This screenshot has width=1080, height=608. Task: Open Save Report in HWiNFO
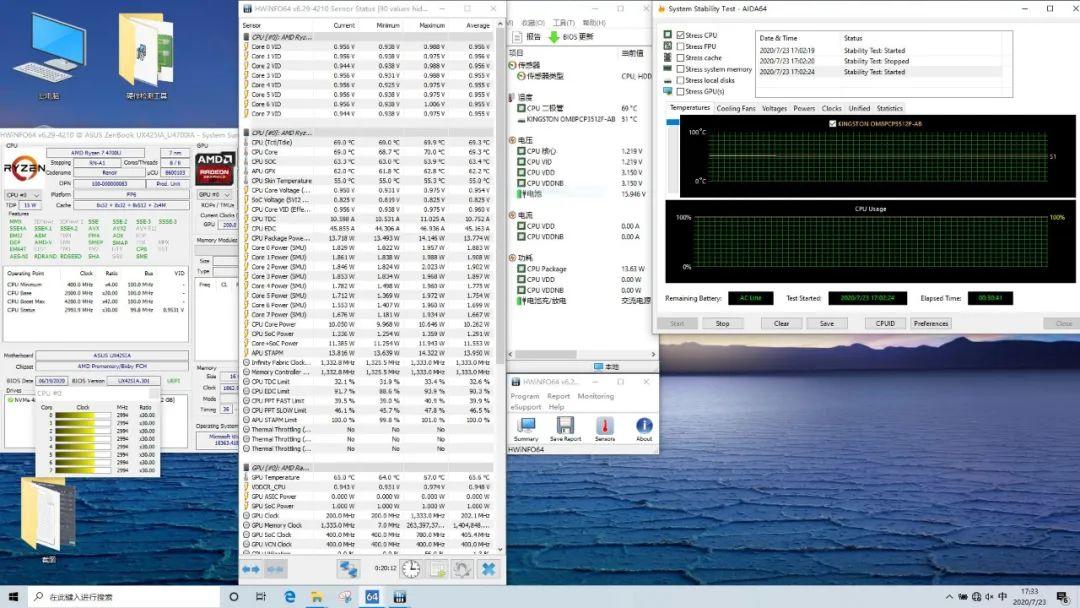pos(565,427)
